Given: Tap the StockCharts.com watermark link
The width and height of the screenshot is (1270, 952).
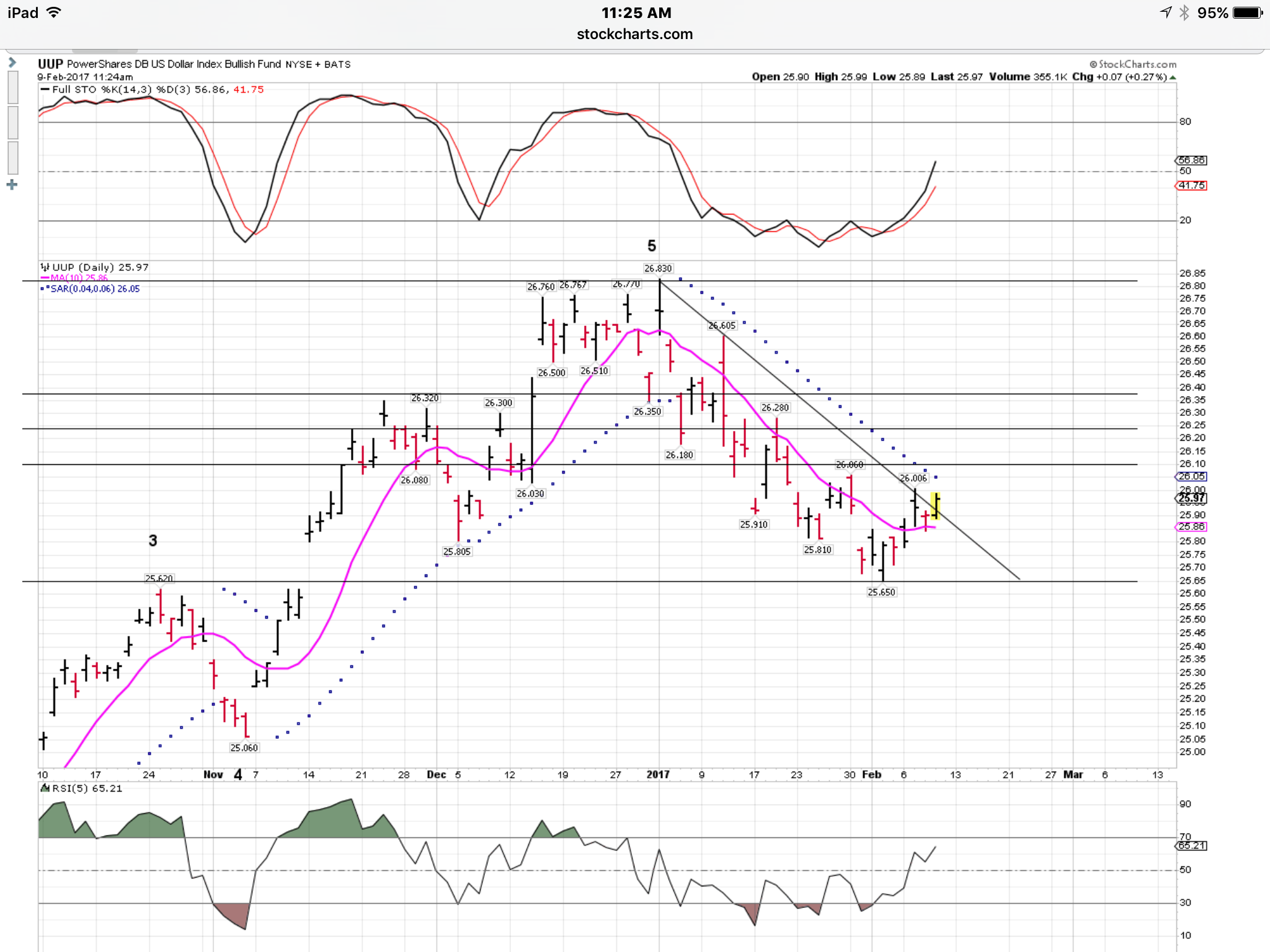Looking at the screenshot, I should (1133, 64).
